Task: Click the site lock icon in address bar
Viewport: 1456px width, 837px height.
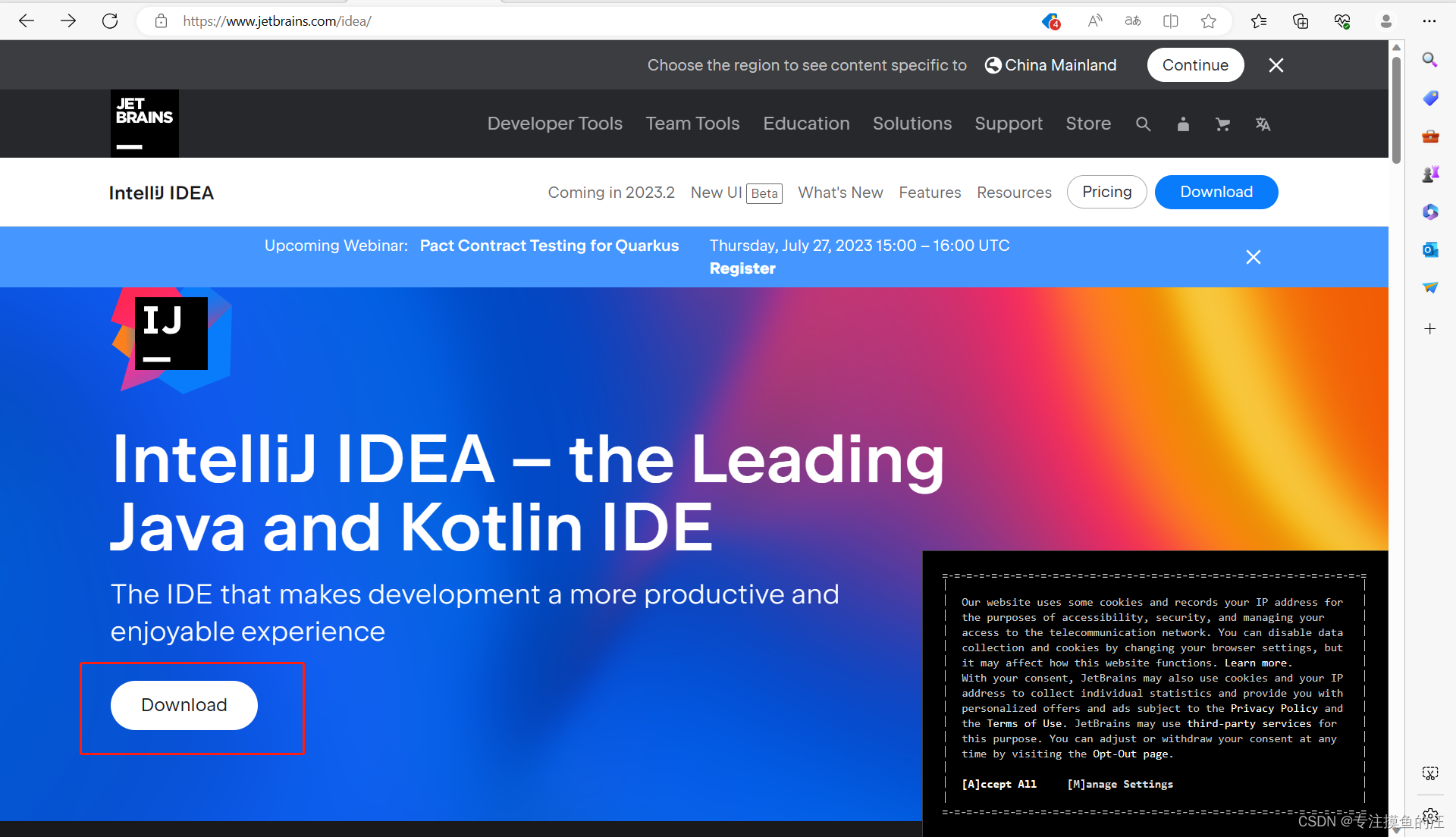Action: pyautogui.click(x=161, y=21)
